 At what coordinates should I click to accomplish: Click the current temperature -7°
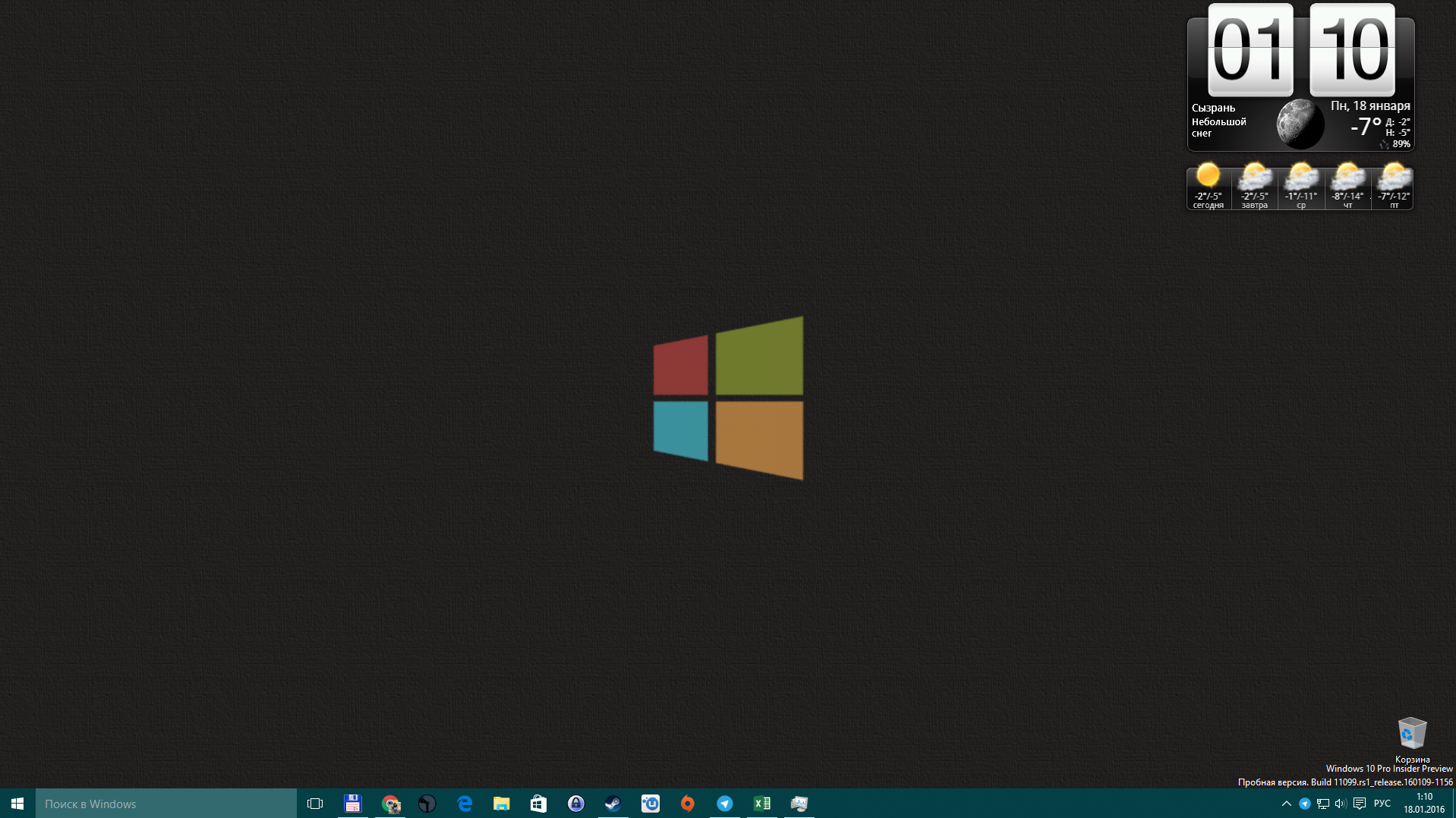pos(1366,127)
